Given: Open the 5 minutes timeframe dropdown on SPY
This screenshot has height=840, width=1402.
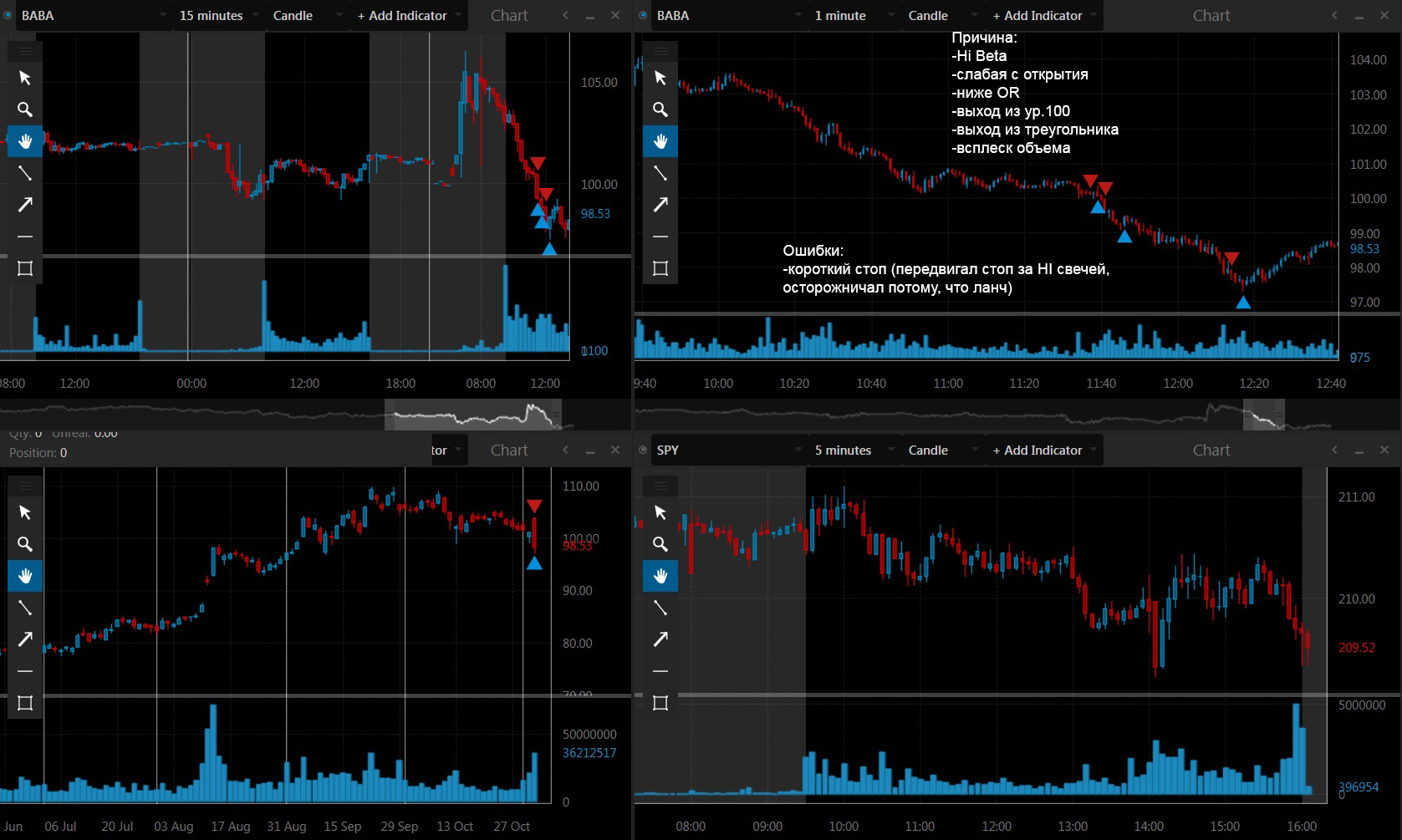Looking at the screenshot, I should coord(854,451).
